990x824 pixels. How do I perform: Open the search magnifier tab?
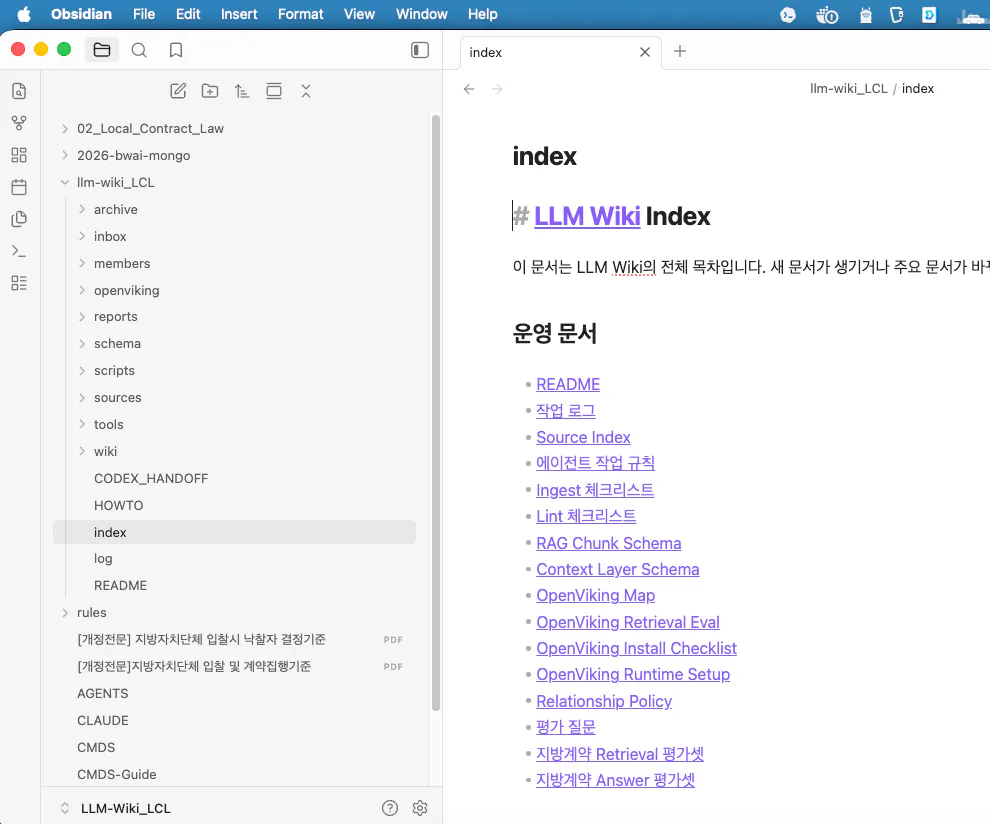tap(139, 50)
